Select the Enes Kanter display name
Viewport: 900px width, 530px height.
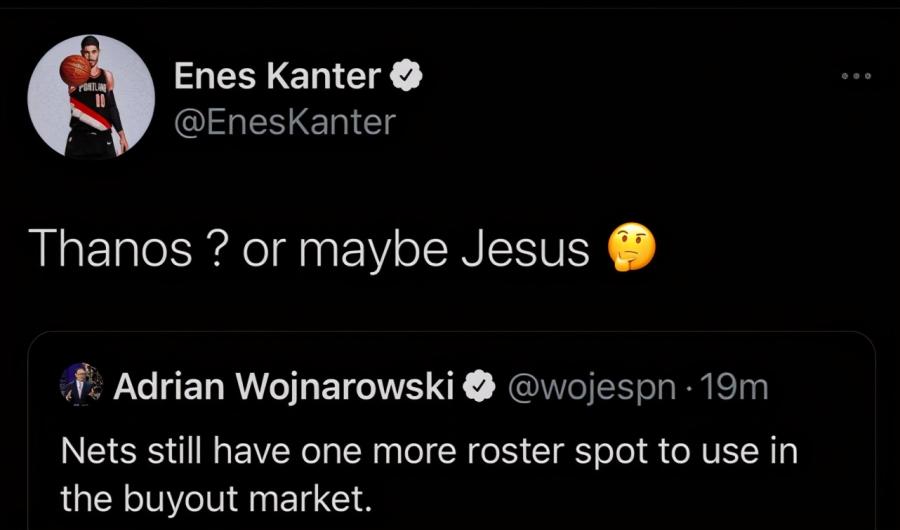(x=277, y=75)
